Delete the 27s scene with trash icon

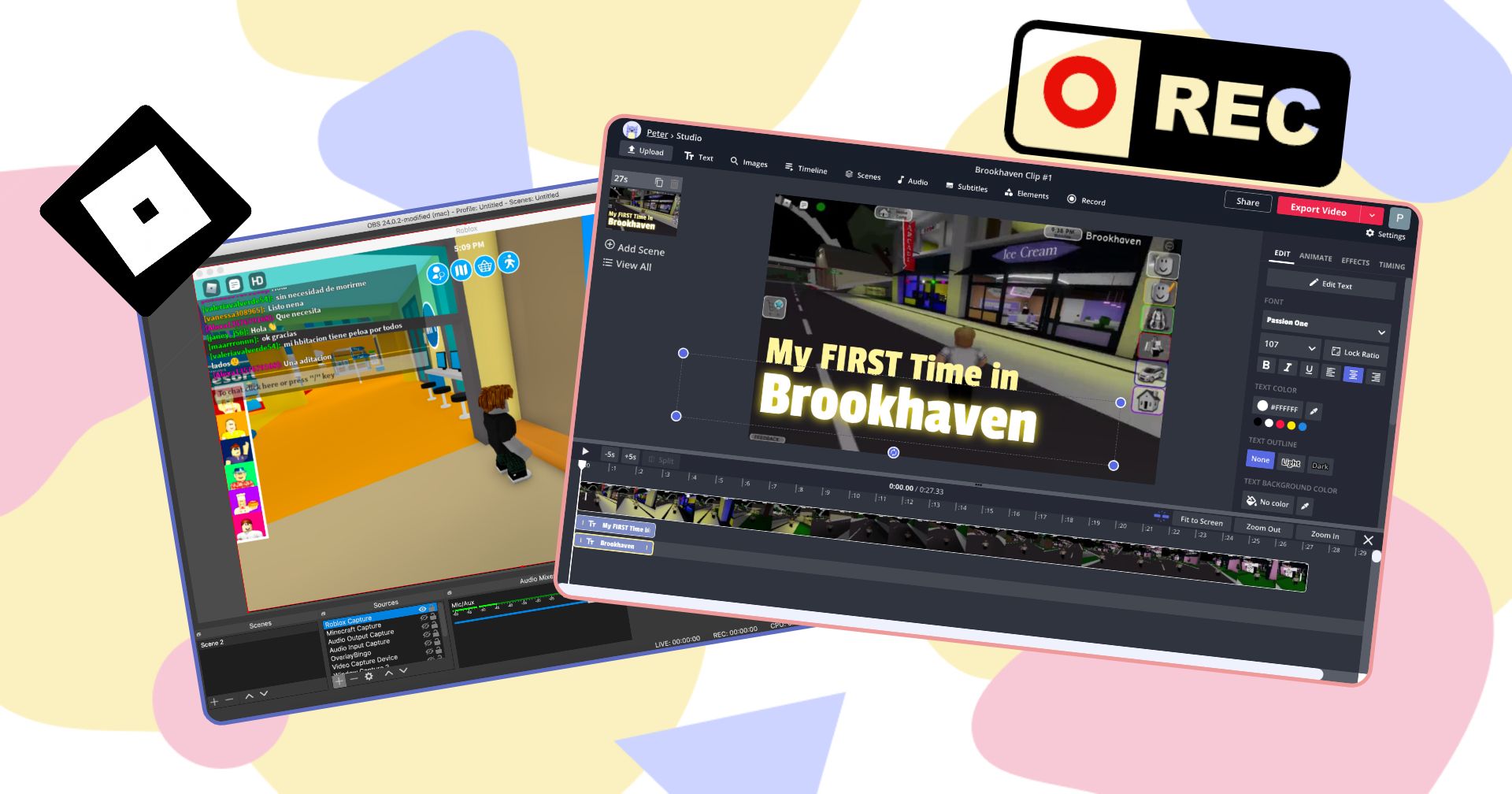click(674, 184)
